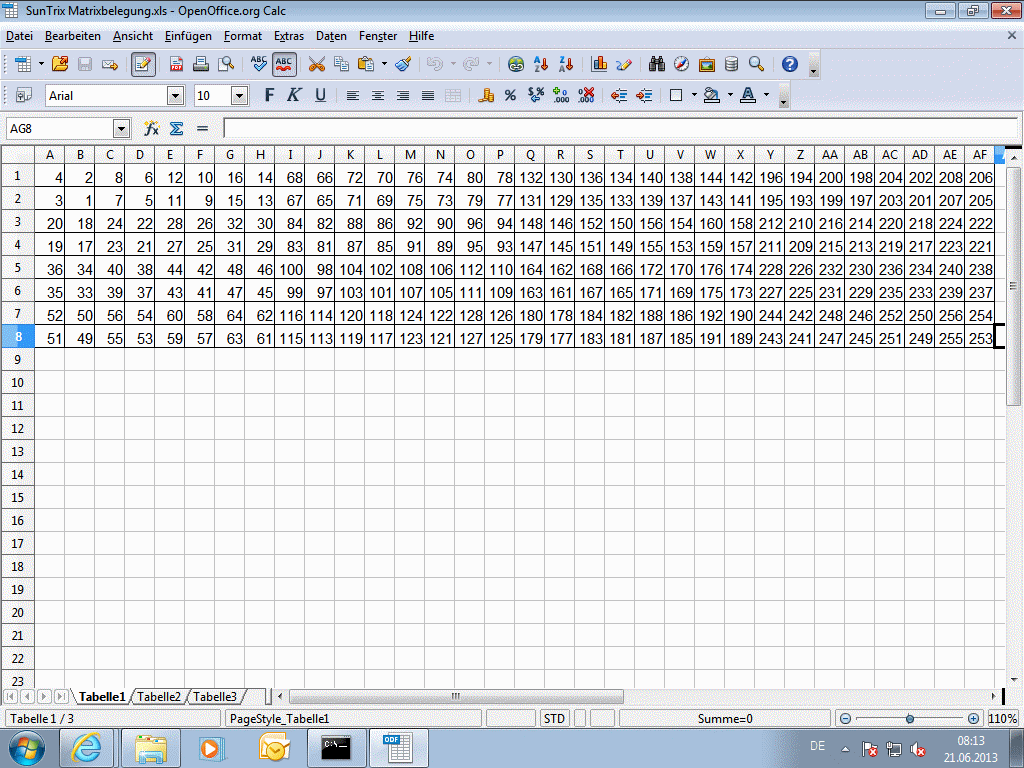Toggle Edit File mode button
This screenshot has height=768, width=1024.
pos(143,64)
